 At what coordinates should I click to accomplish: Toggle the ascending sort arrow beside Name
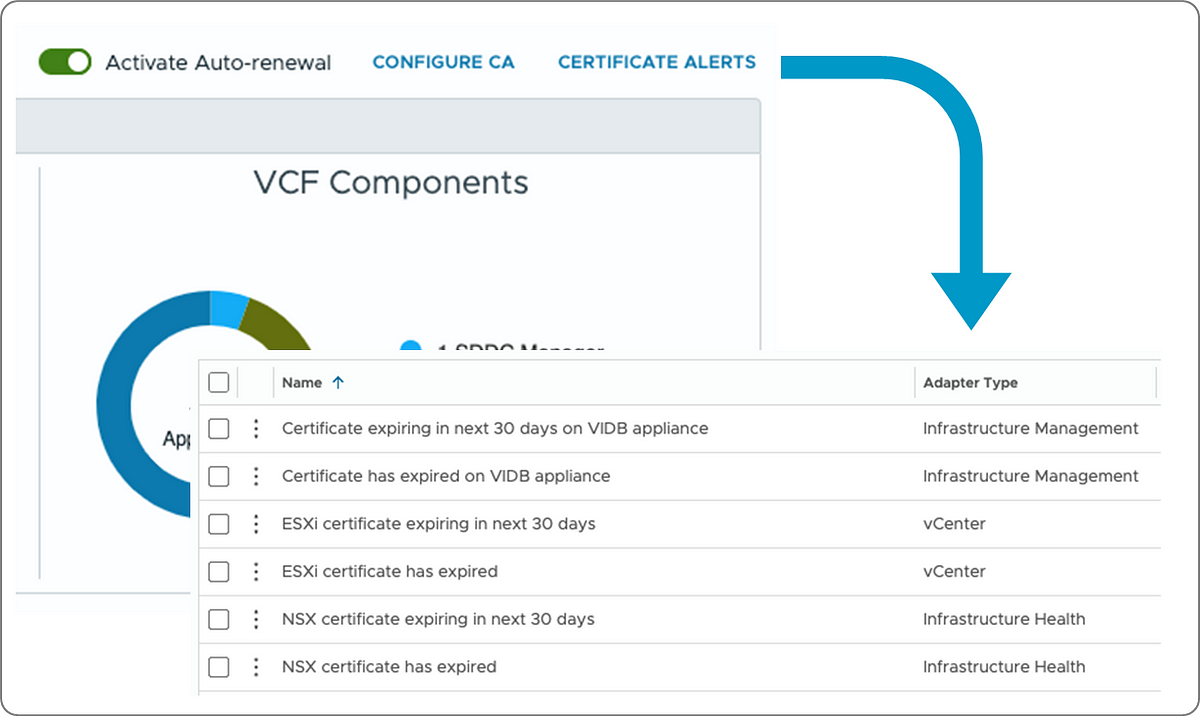(337, 382)
